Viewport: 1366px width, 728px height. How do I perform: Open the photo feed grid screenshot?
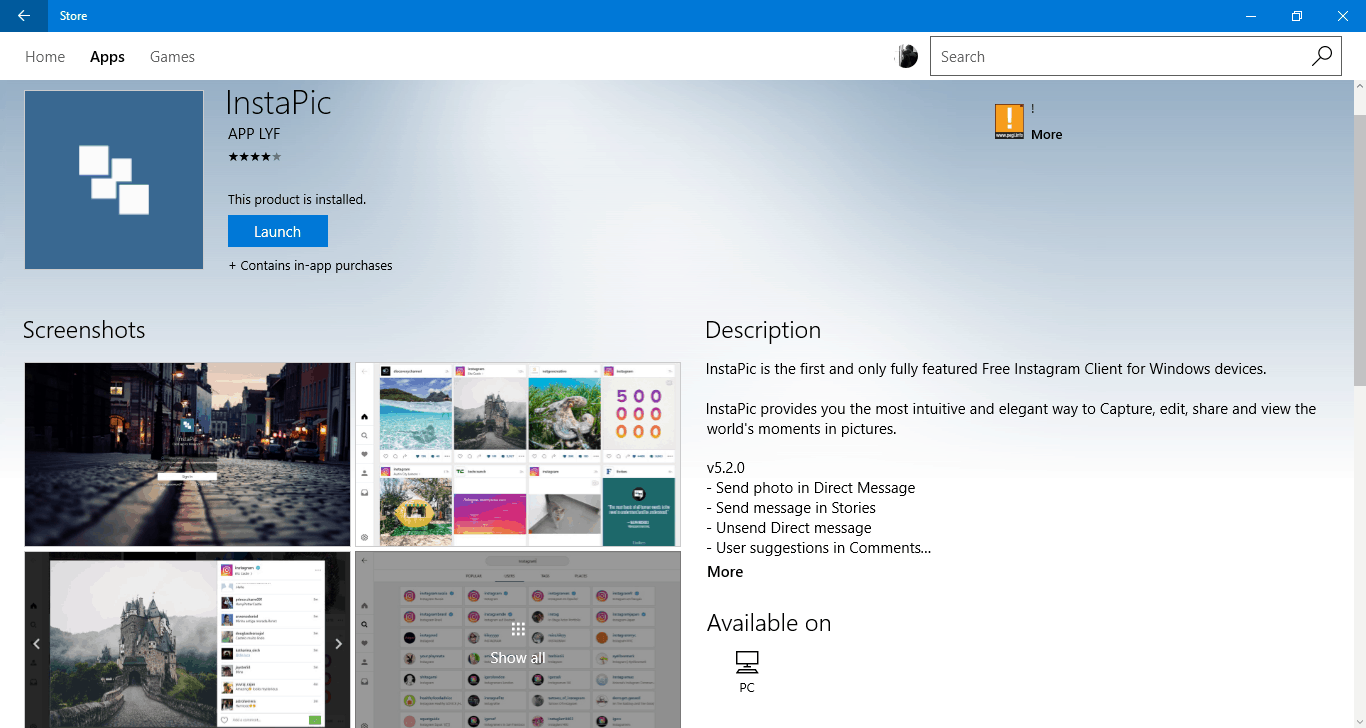click(517, 454)
